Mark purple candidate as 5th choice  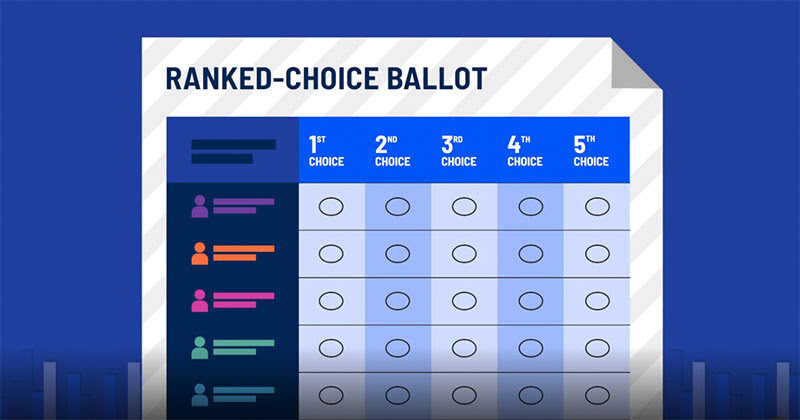tap(597, 207)
